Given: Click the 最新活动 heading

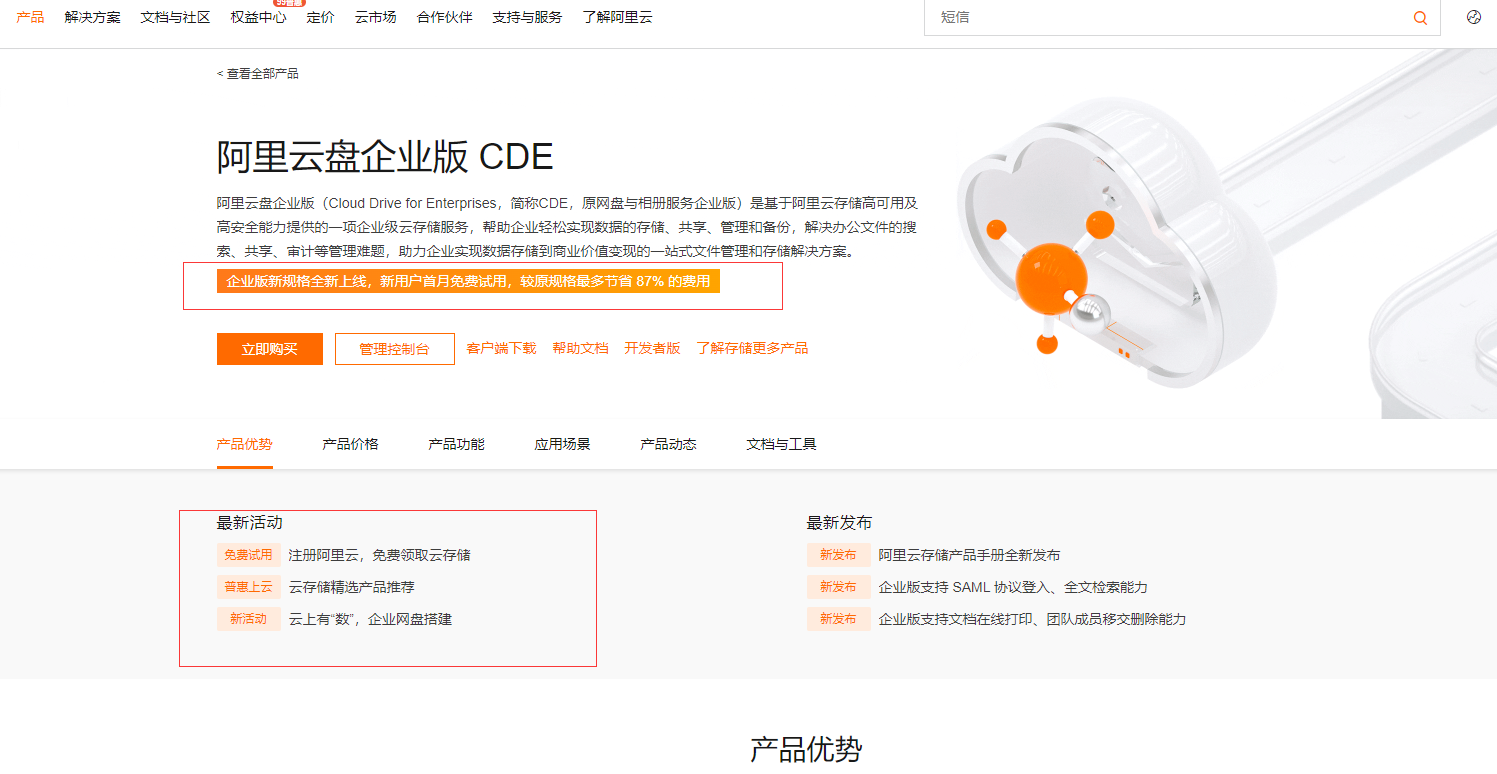Looking at the screenshot, I should 249,523.
